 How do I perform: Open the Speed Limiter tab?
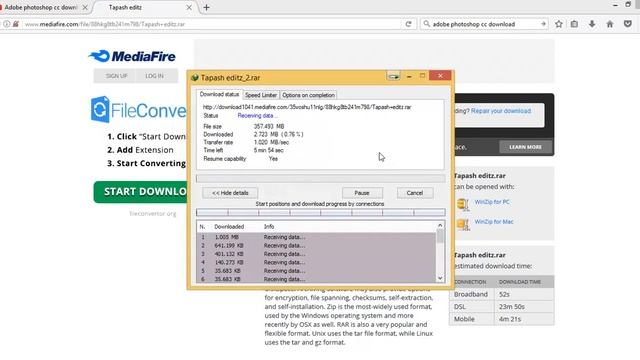(x=261, y=95)
